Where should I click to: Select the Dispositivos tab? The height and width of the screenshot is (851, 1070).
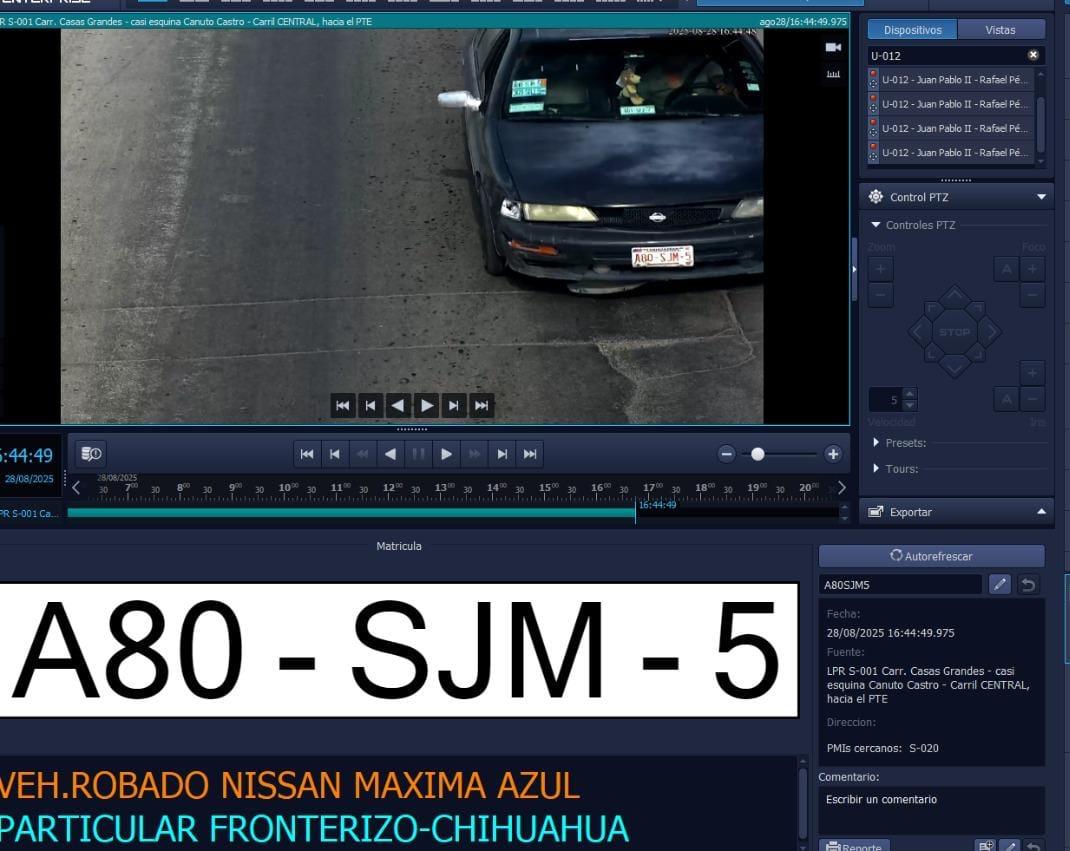912,30
